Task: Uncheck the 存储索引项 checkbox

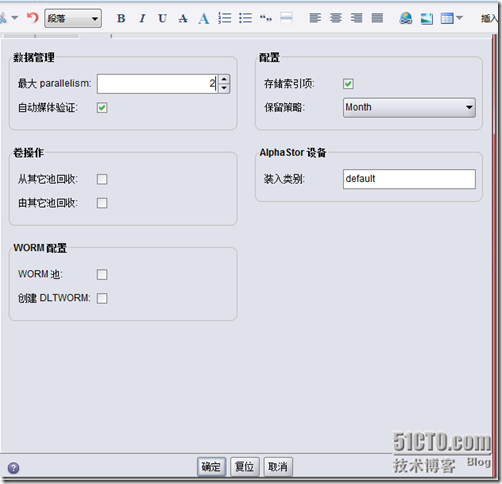Action: point(348,84)
